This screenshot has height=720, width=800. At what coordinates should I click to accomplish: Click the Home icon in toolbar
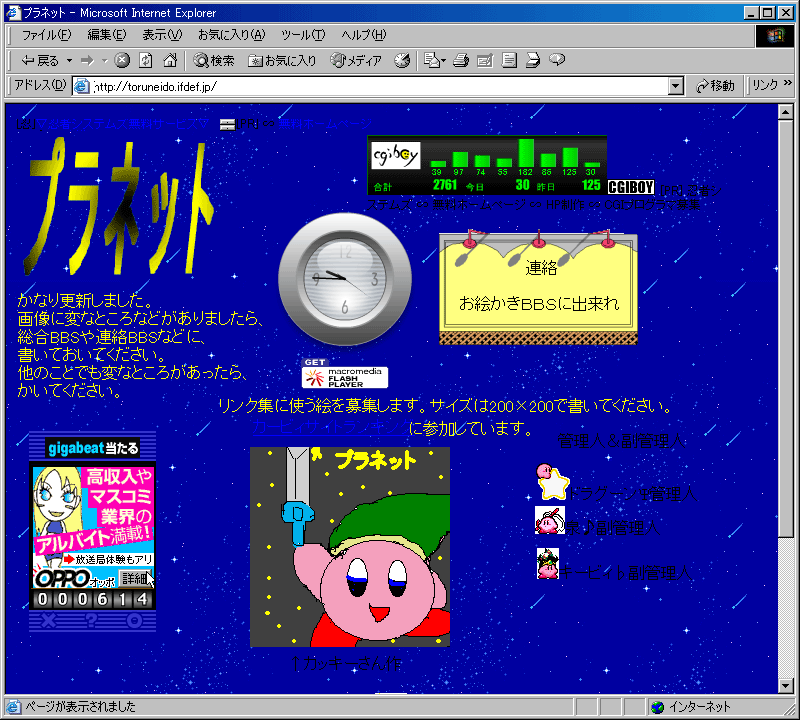170,60
